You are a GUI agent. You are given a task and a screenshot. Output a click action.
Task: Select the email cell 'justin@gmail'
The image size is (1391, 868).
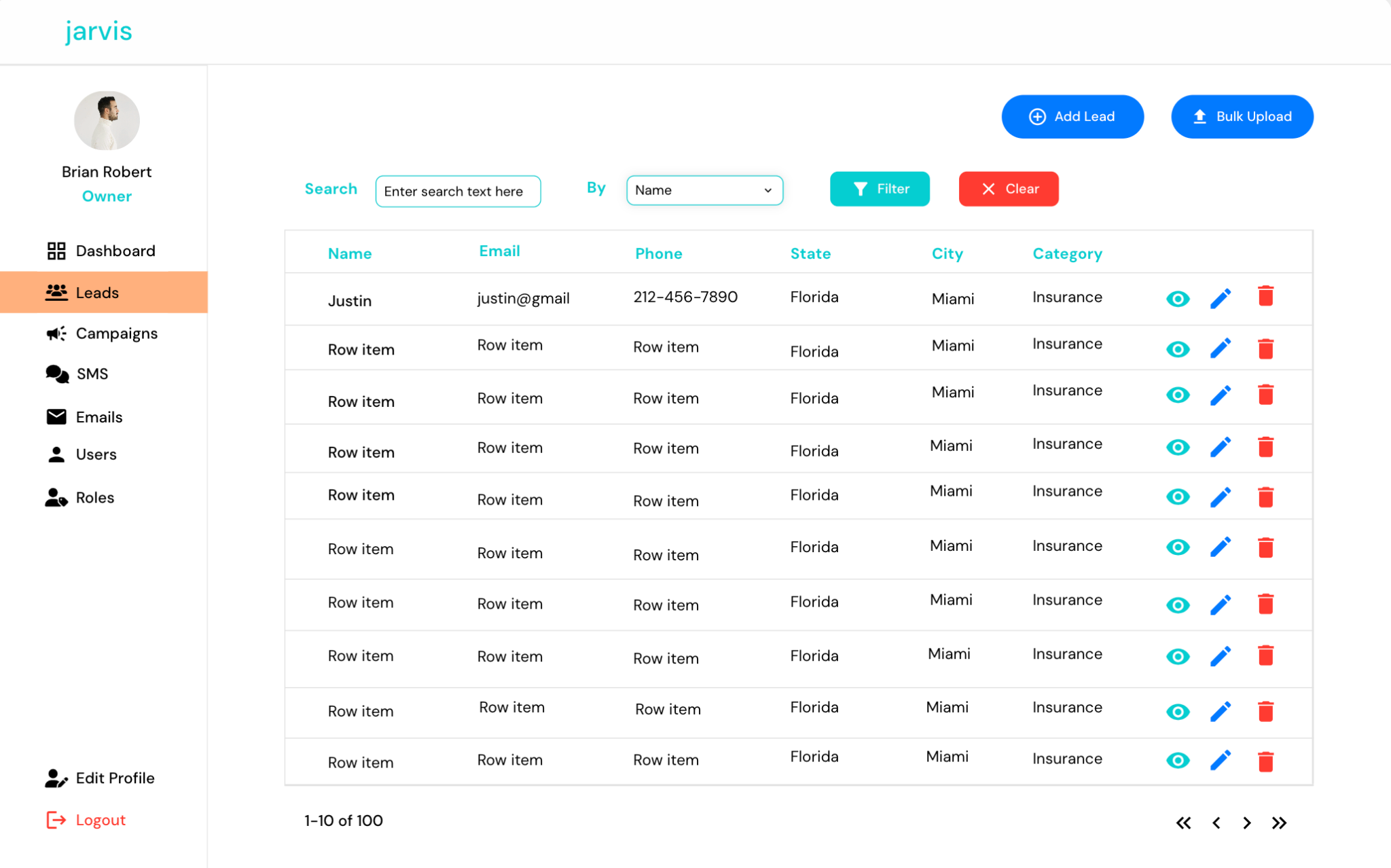pyautogui.click(x=523, y=298)
